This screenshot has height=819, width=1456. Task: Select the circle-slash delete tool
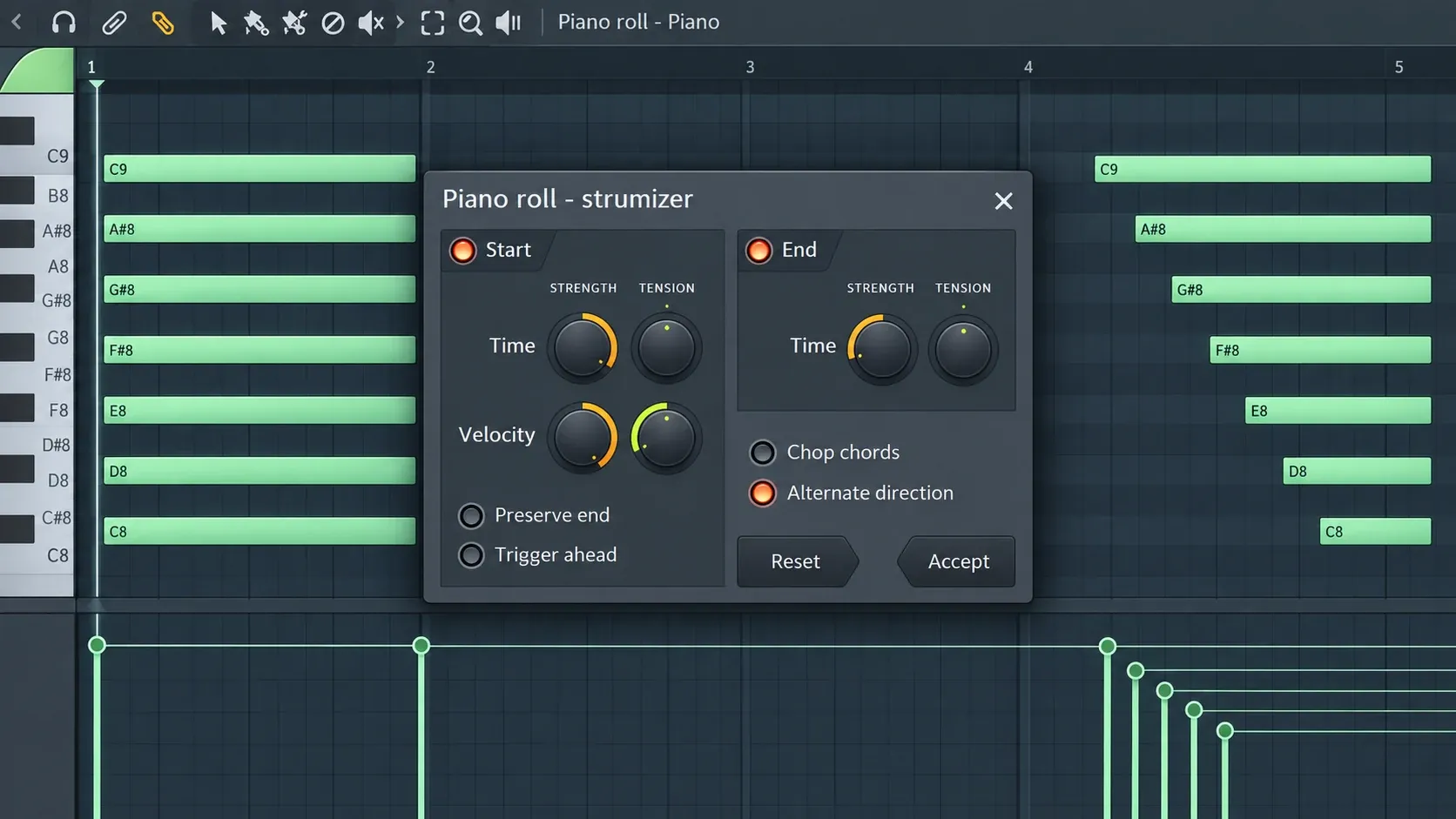333,23
